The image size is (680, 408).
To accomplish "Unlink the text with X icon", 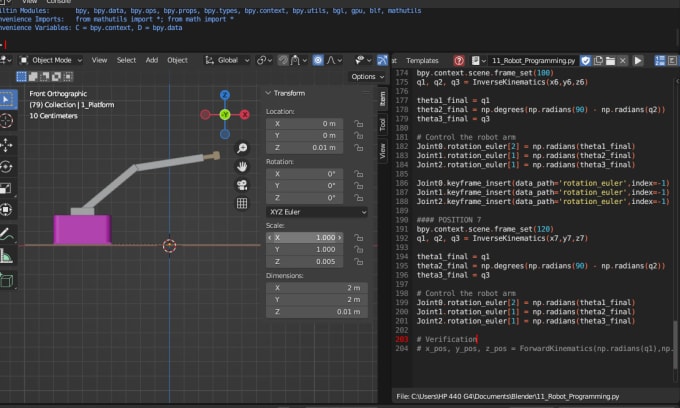I will coord(622,60).
